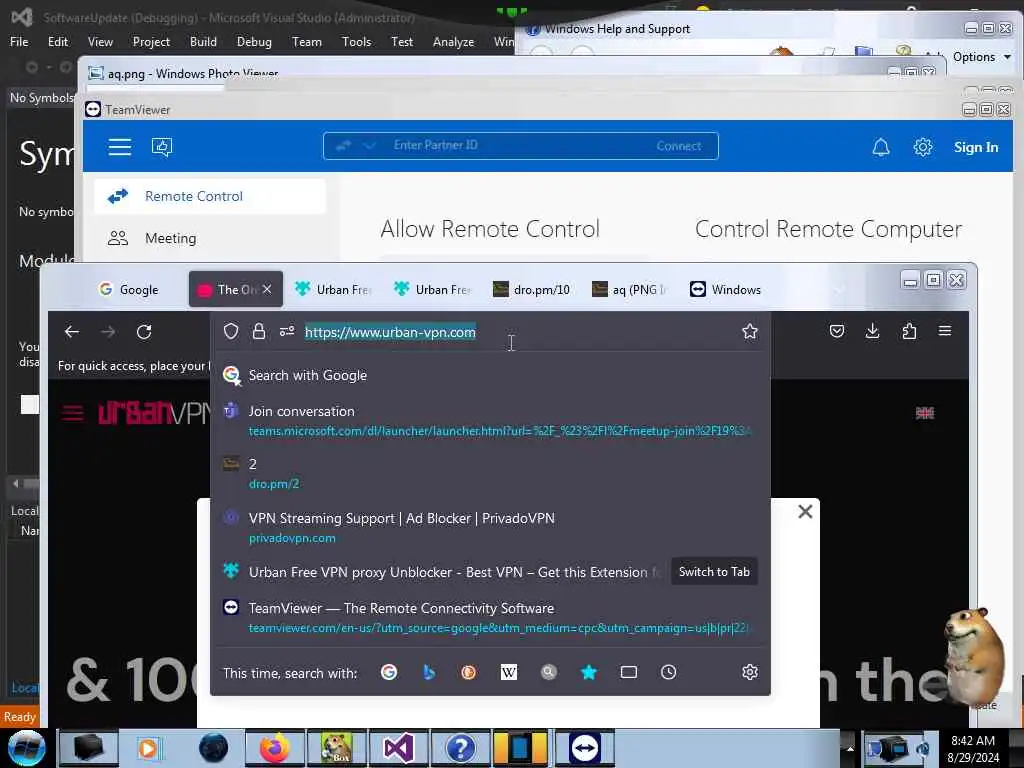Open Visual Studio from the taskbar
This screenshot has width=1024, height=768.
click(x=398, y=748)
